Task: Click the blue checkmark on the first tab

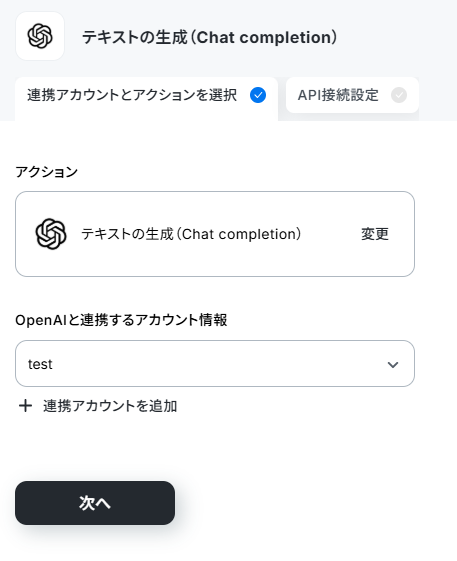Action: (258, 95)
